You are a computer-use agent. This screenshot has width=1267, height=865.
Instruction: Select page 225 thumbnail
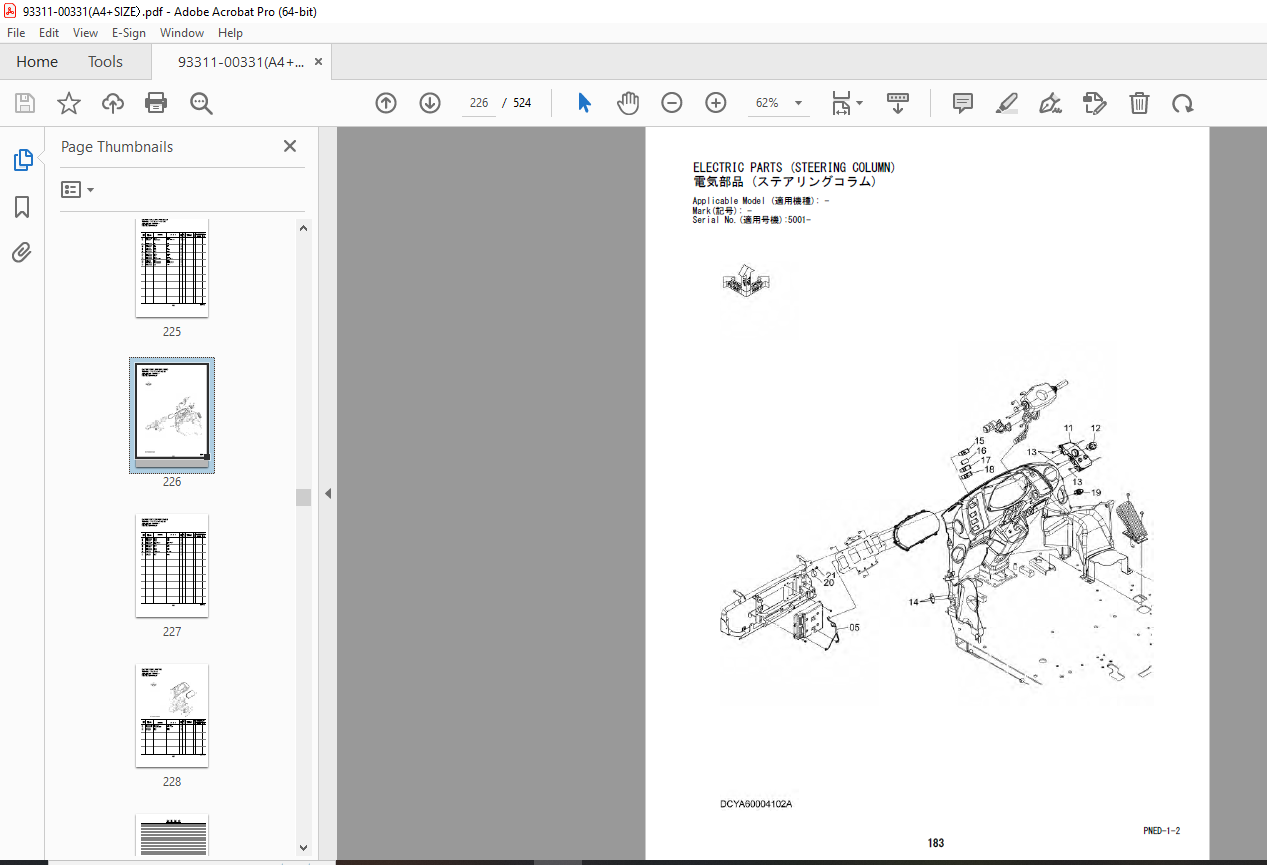[x=172, y=267]
